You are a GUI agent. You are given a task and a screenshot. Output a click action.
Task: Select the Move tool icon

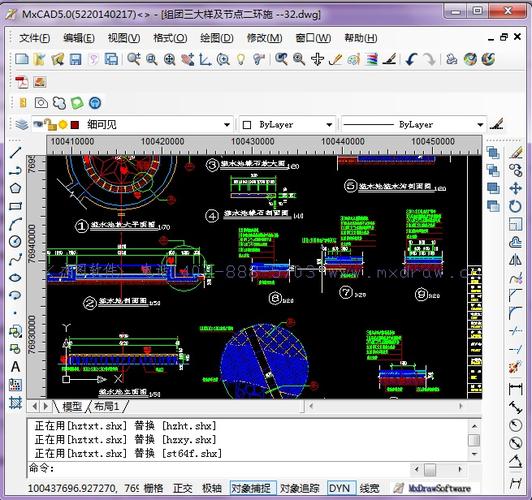tap(515, 189)
